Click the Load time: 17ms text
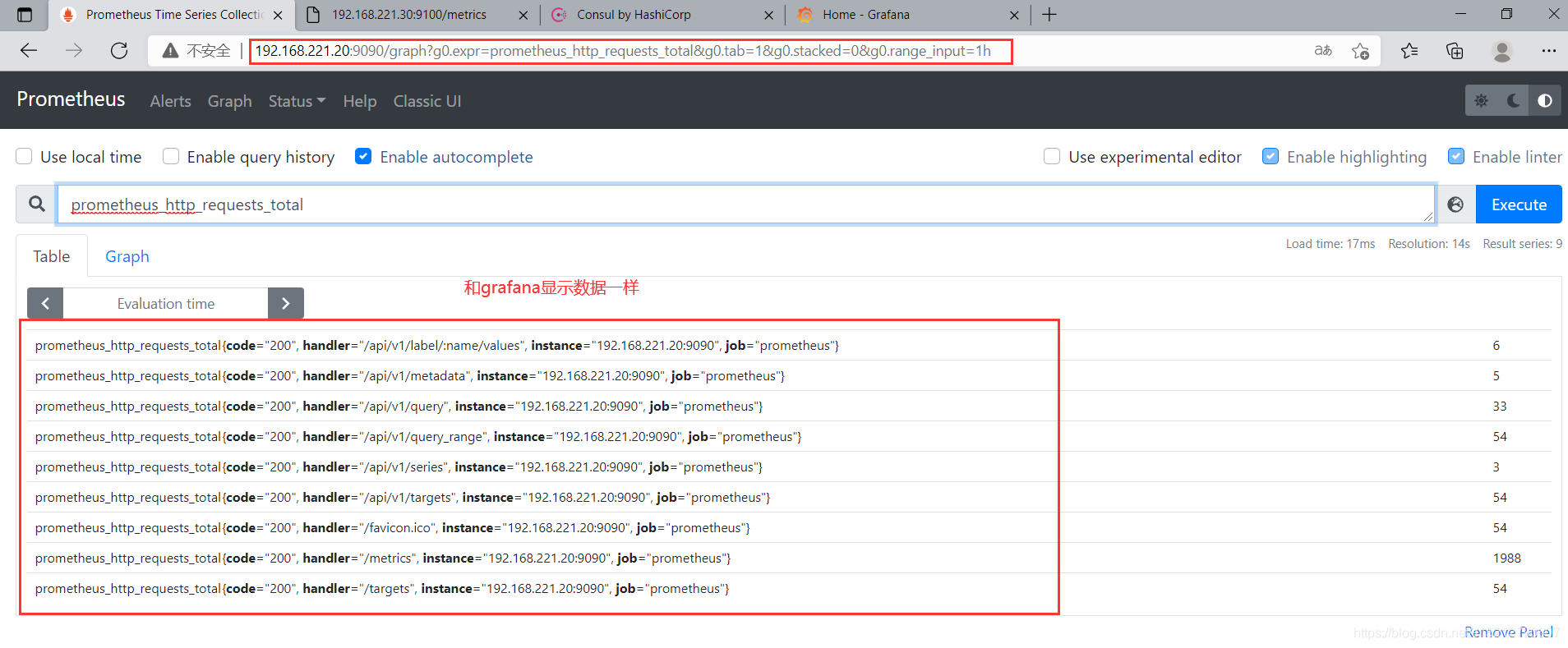The image size is (1568, 648). [1330, 244]
